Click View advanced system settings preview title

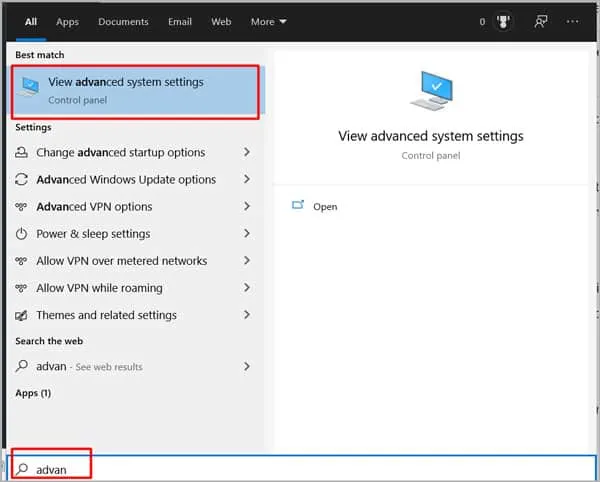coord(431,136)
